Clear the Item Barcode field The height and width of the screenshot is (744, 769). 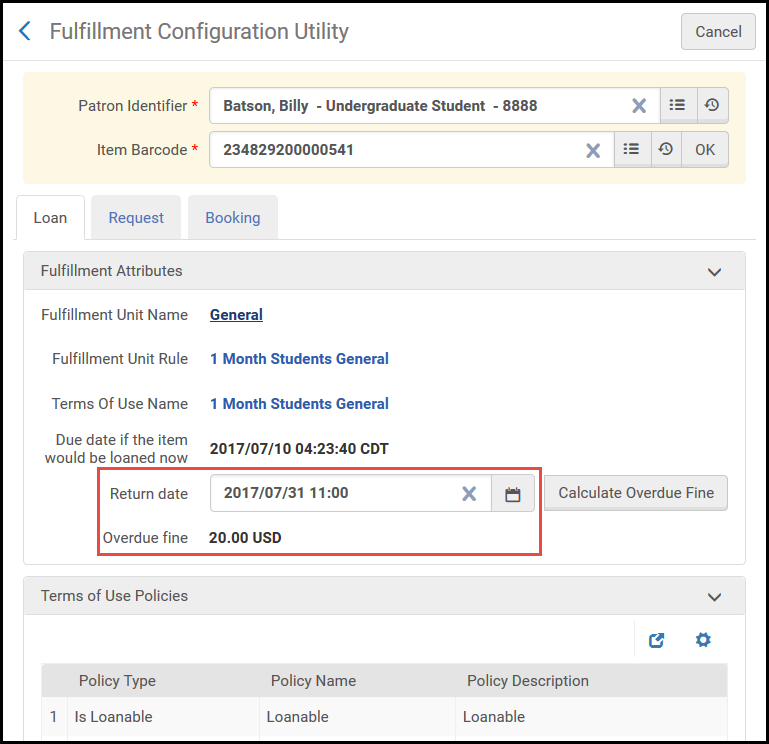coord(593,150)
